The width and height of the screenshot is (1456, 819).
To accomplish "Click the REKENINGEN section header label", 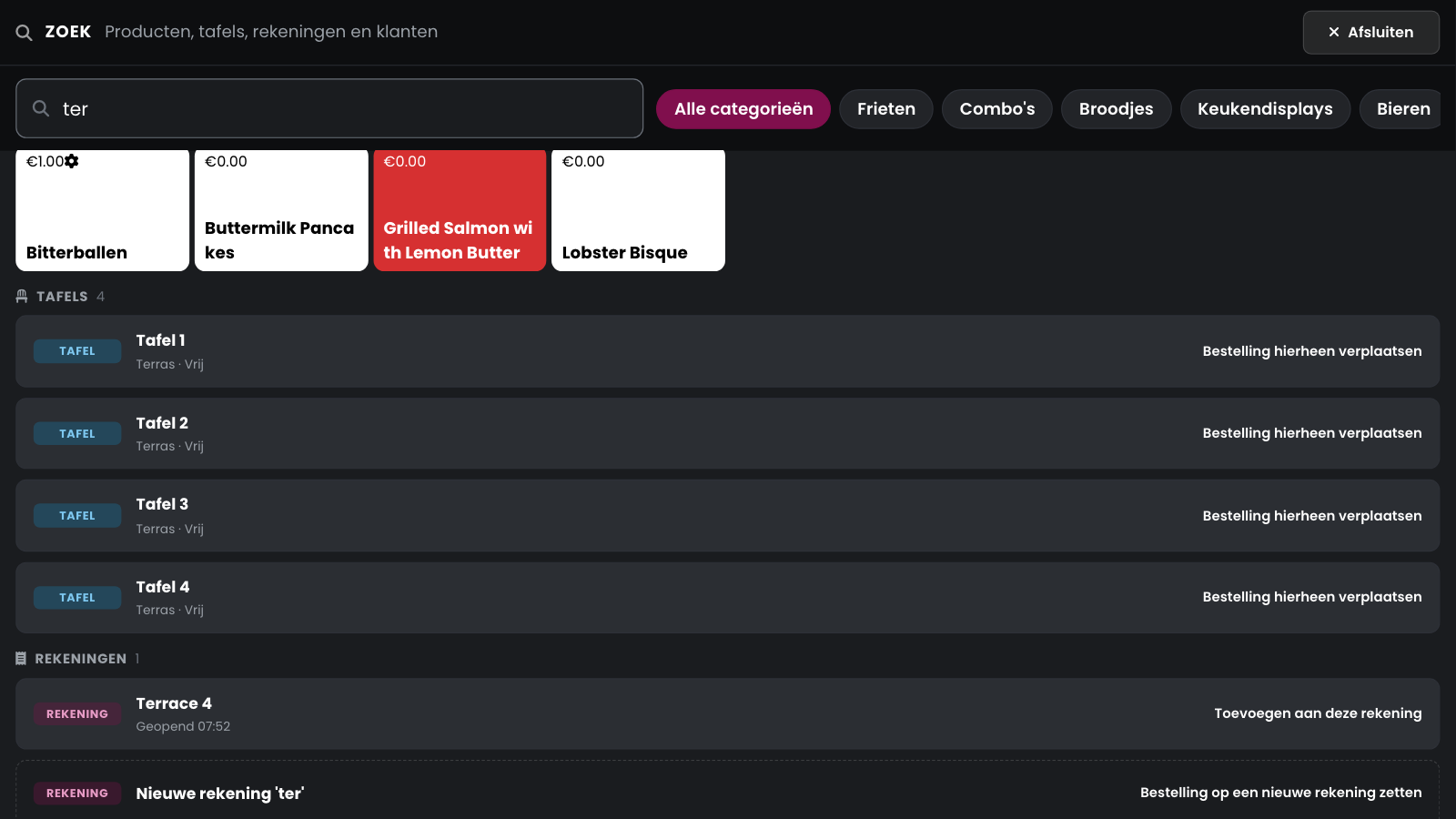I will (81, 659).
